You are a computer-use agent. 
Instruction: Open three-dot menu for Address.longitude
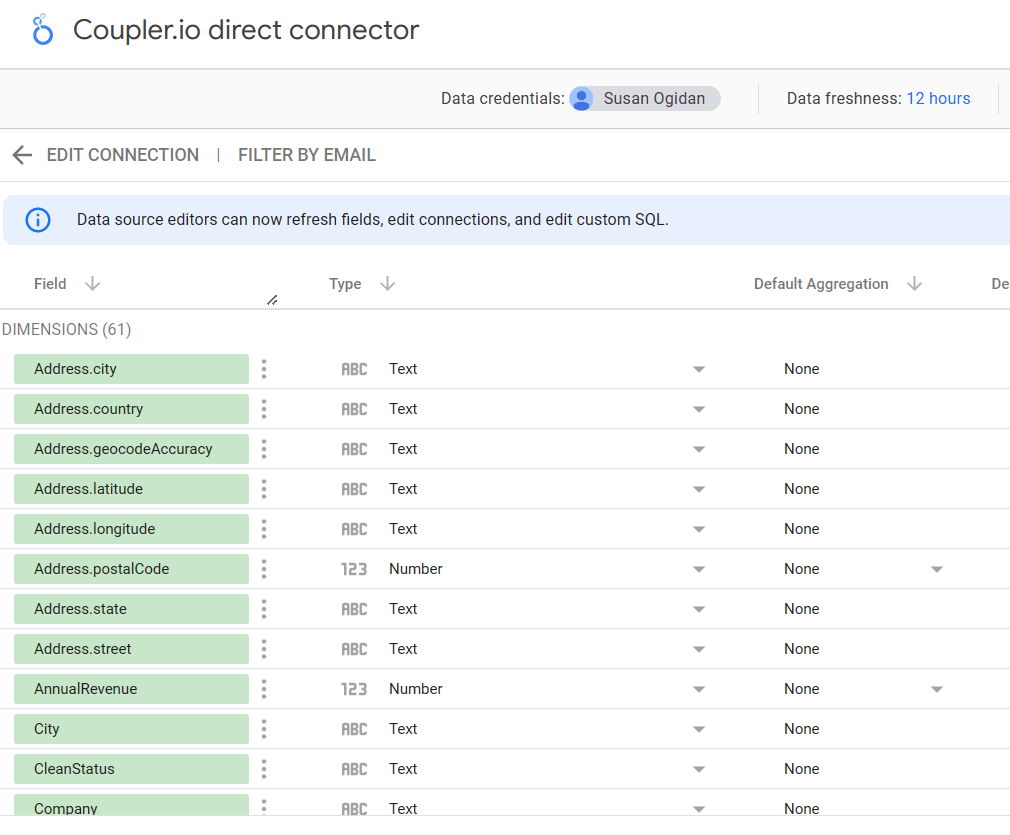[x=264, y=529]
